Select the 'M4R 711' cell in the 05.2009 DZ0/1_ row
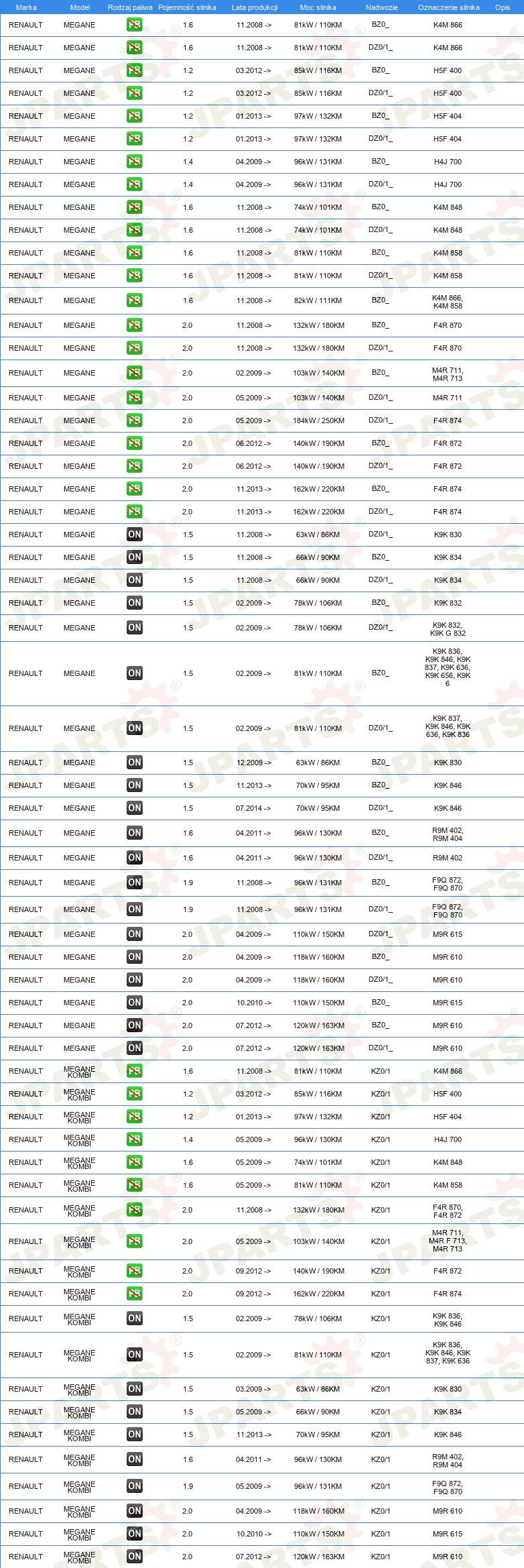 (448, 398)
